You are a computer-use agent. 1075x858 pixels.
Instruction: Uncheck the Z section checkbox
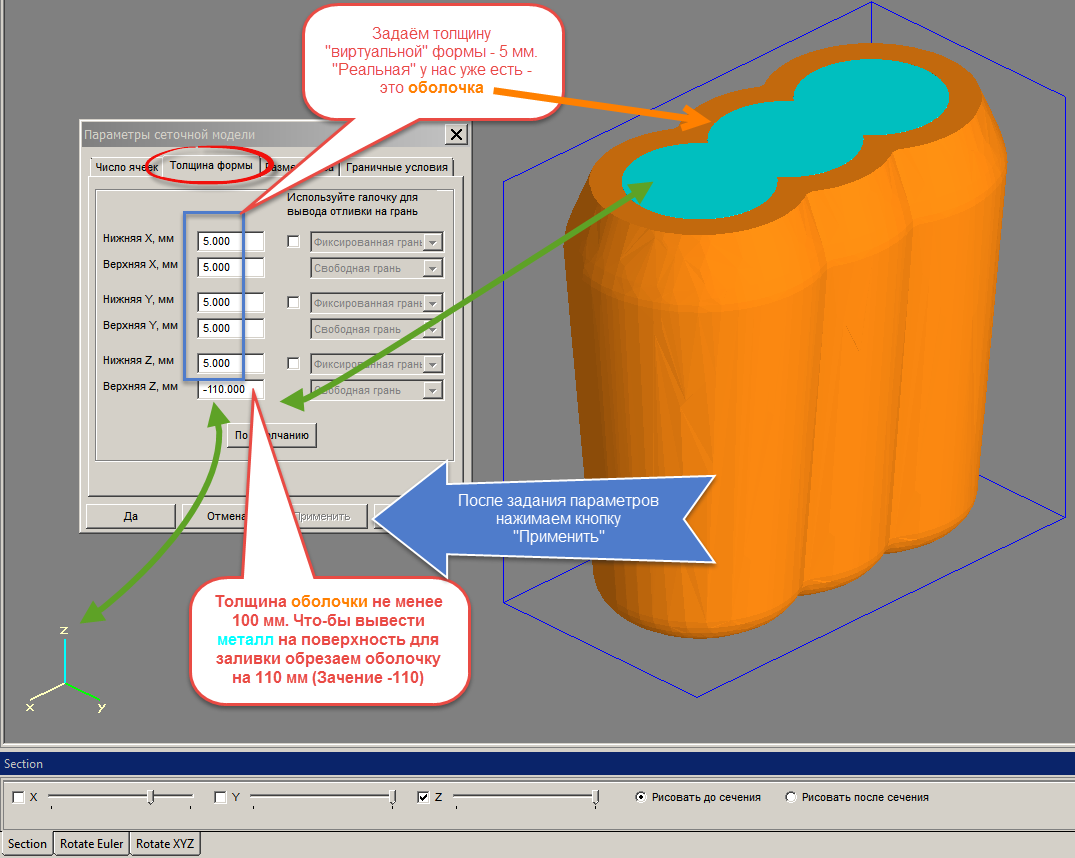pyautogui.click(x=423, y=797)
